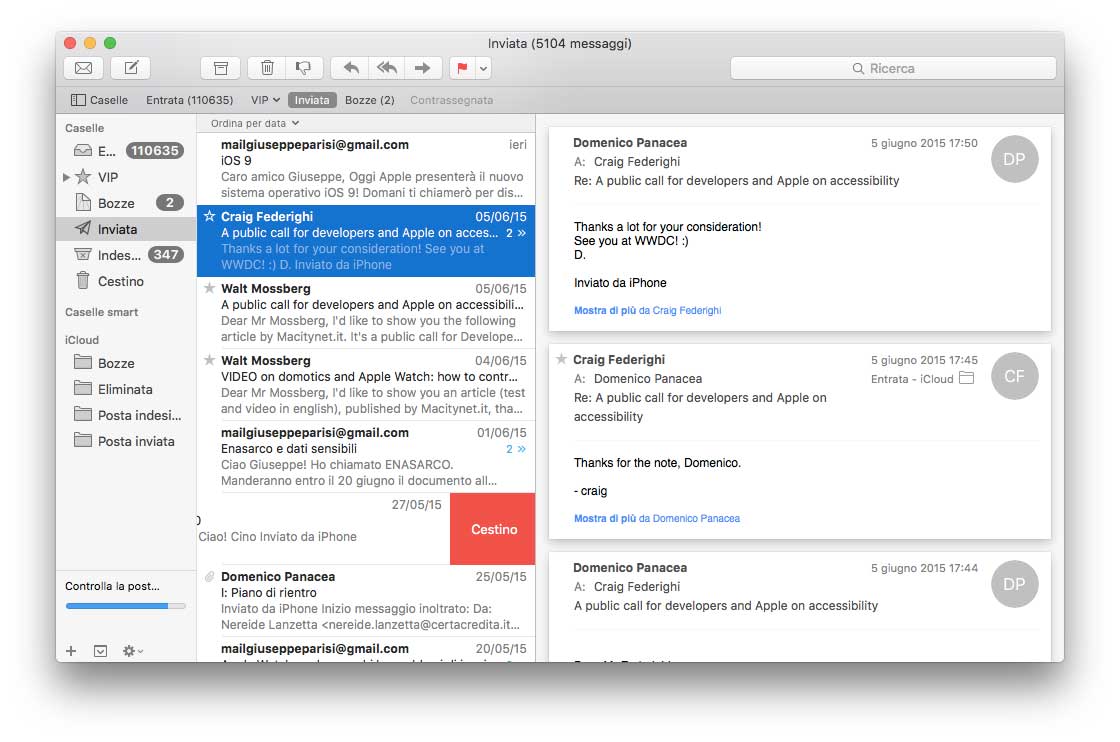This screenshot has height=742, width=1120.
Task: Click DP avatar on 17:50 message
Action: coord(1014,159)
